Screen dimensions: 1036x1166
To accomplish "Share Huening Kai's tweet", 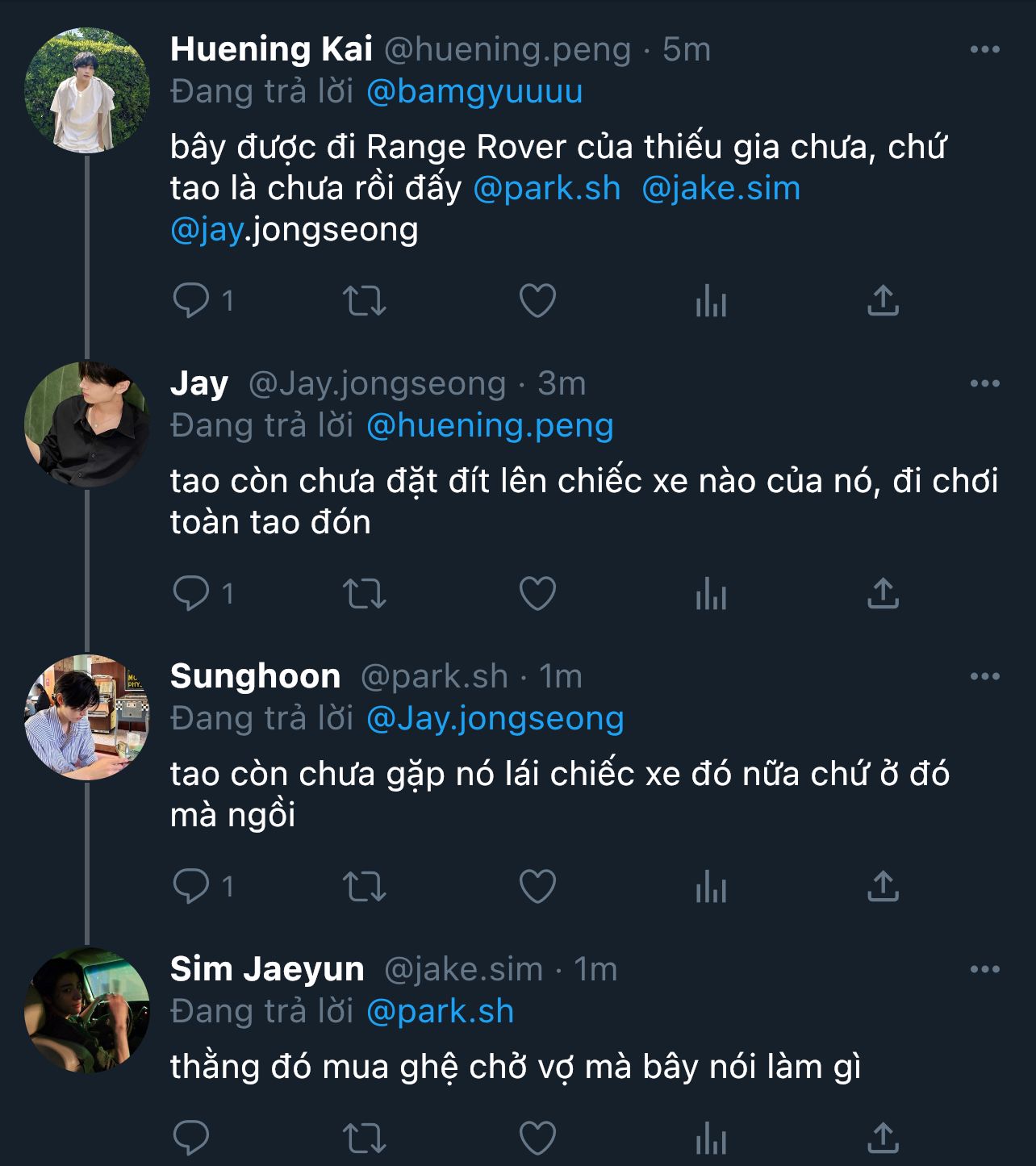I will tap(883, 301).
